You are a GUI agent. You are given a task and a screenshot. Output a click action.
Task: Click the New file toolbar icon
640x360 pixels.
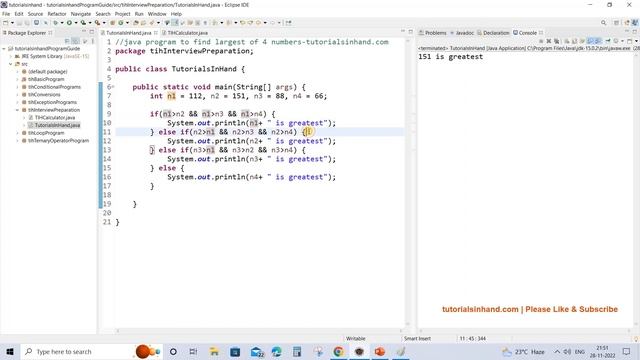click(5, 23)
